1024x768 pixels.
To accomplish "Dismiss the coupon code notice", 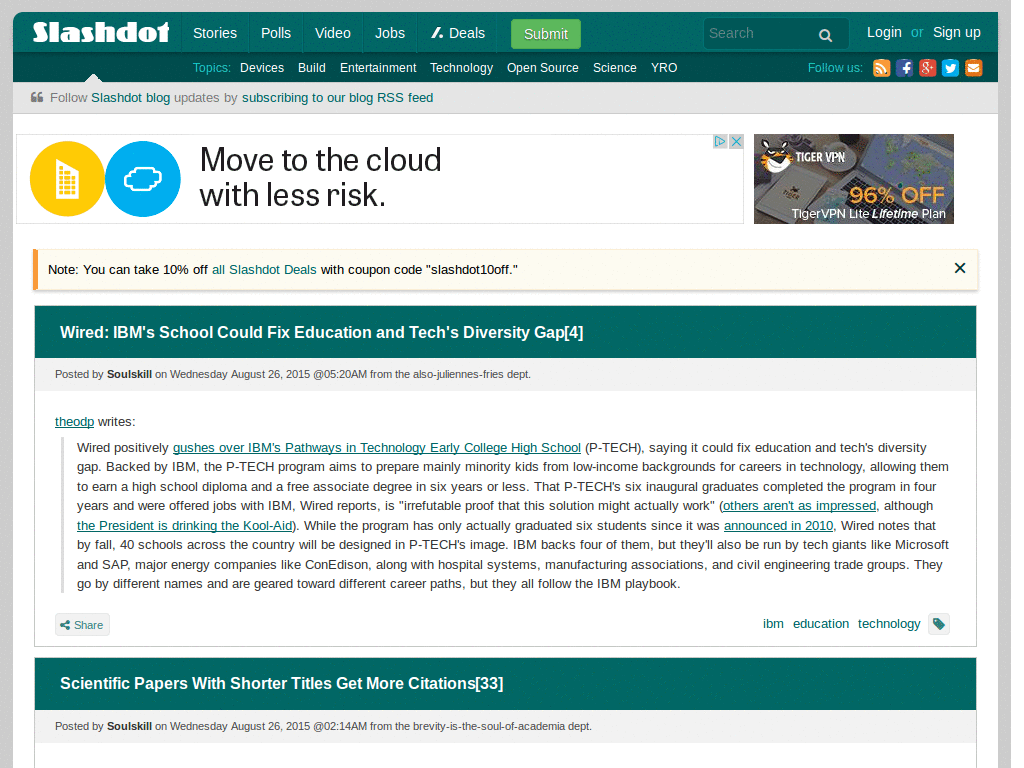I will 959,268.
